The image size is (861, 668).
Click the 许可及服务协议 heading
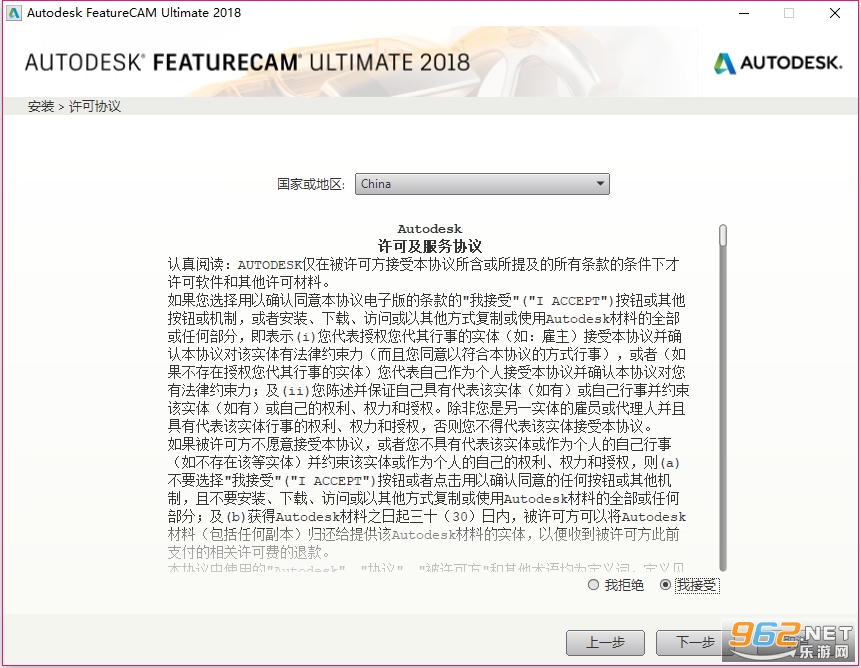tap(430, 246)
